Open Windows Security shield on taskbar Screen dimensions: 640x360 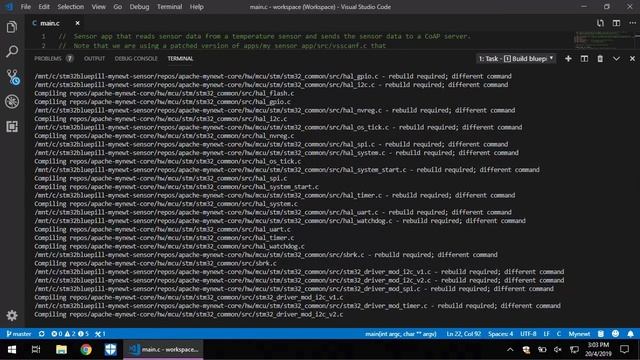point(110,349)
